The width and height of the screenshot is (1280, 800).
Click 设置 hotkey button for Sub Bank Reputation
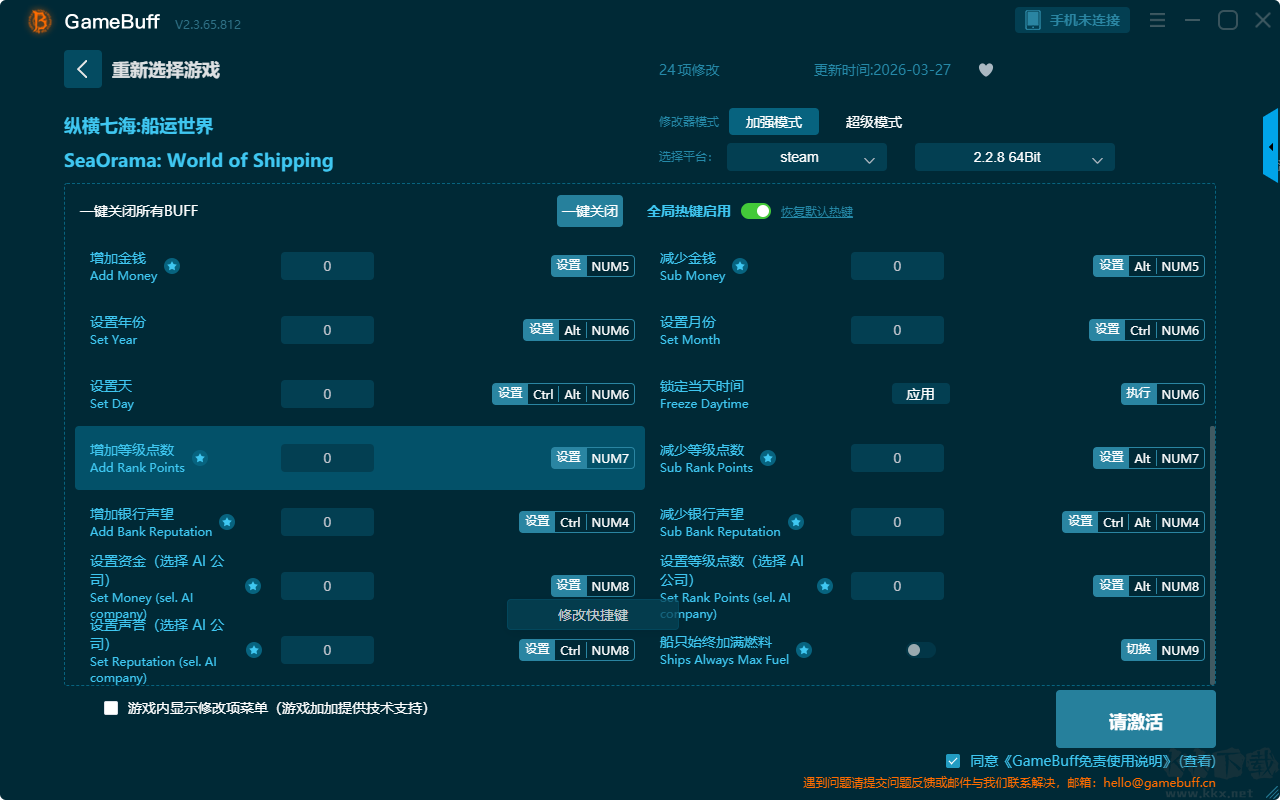[x=1080, y=522]
